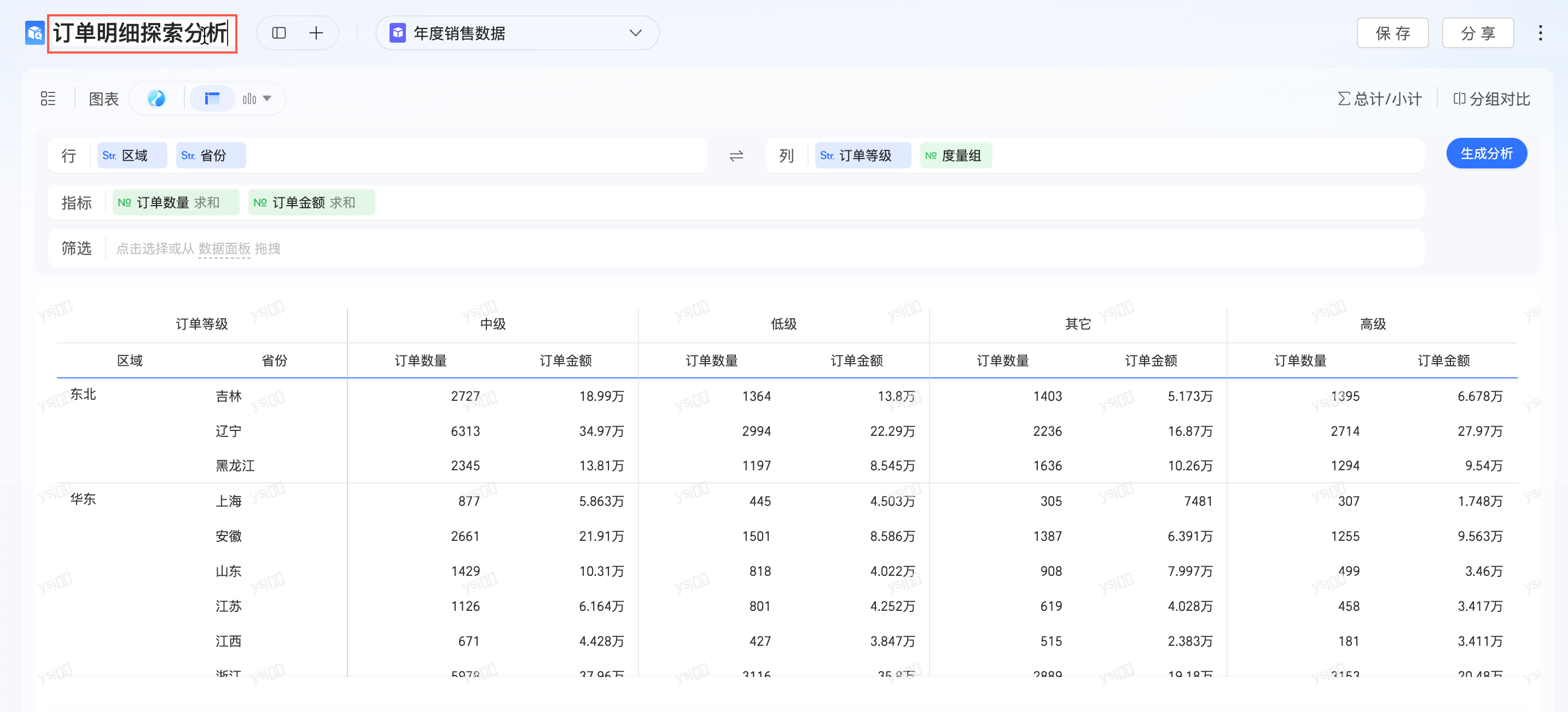Screen dimensions: 1568x712
Task: Click the app logo icon beside title
Action: (x=34, y=33)
